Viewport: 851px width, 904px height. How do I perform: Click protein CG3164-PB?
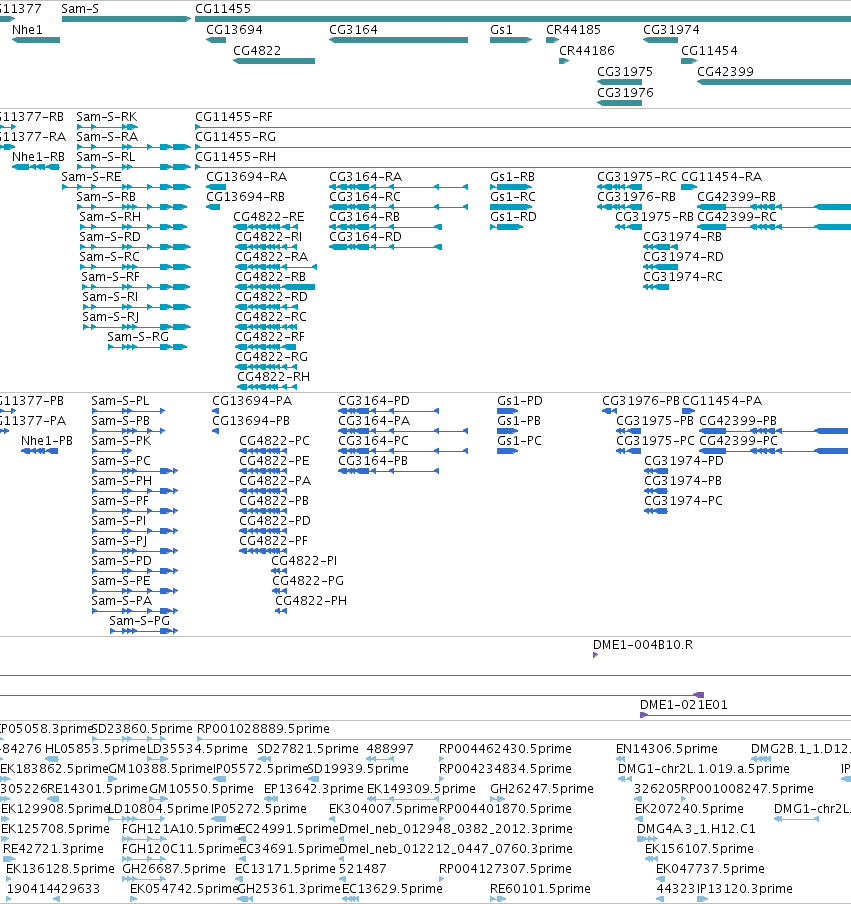[x=372, y=461]
